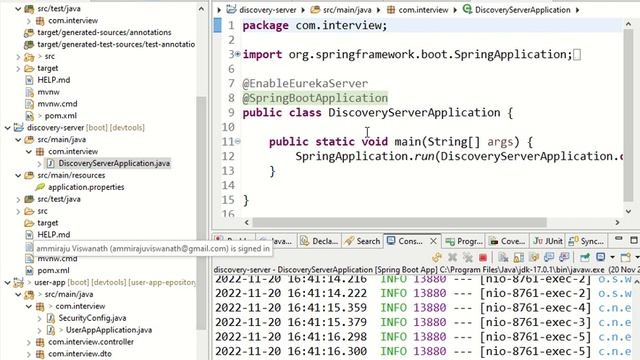This screenshot has width=640, height=360.
Task: Click com.interview.dto package icon
Action: click(40, 354)
